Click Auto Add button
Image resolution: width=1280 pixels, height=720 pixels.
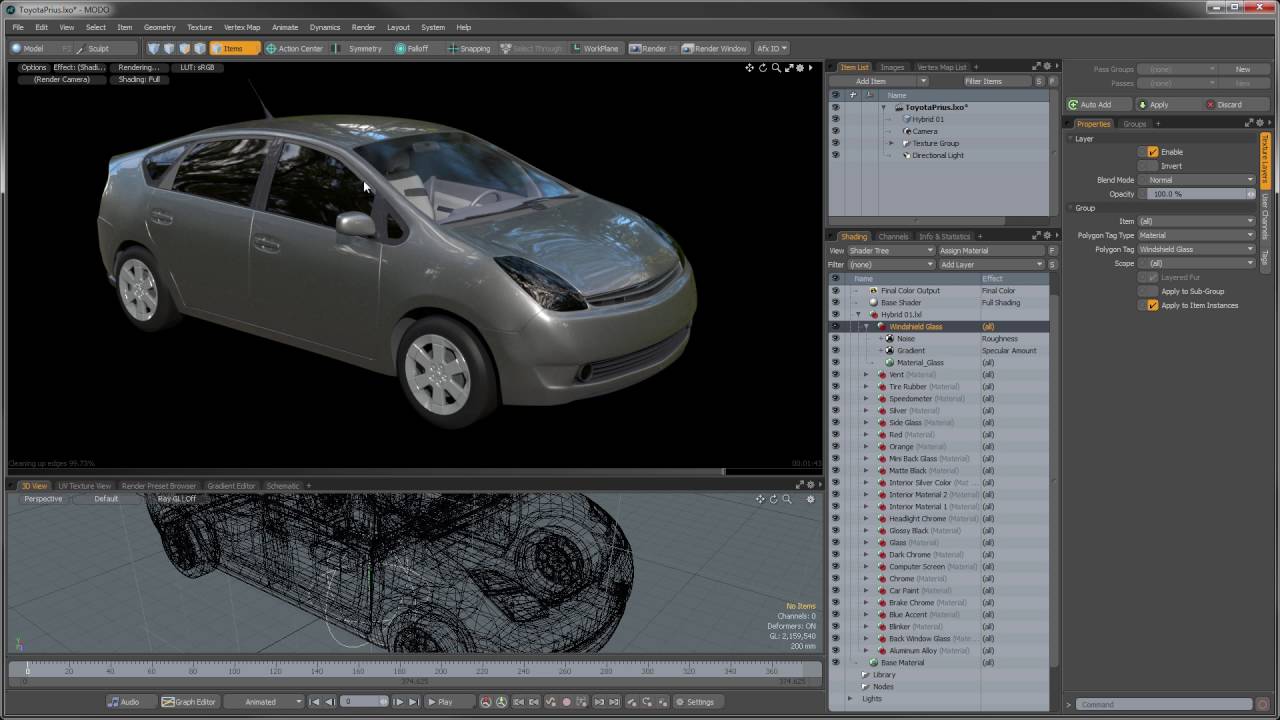(x=1097, y=105)
